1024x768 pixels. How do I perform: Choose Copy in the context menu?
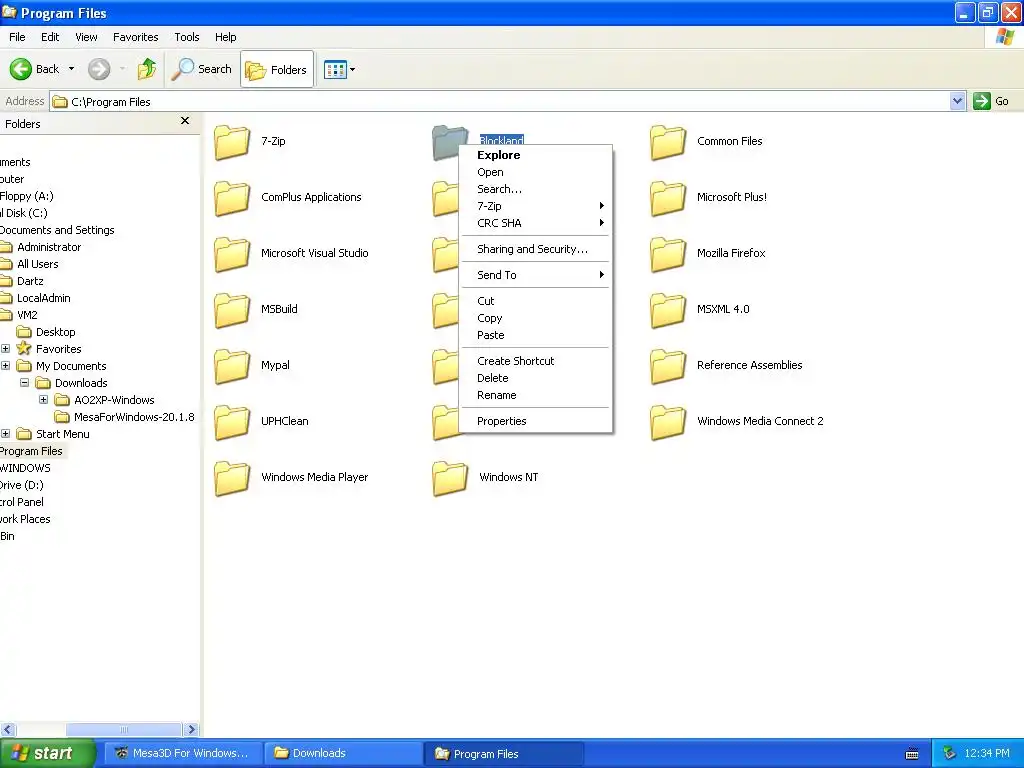(x=536, y=318)
